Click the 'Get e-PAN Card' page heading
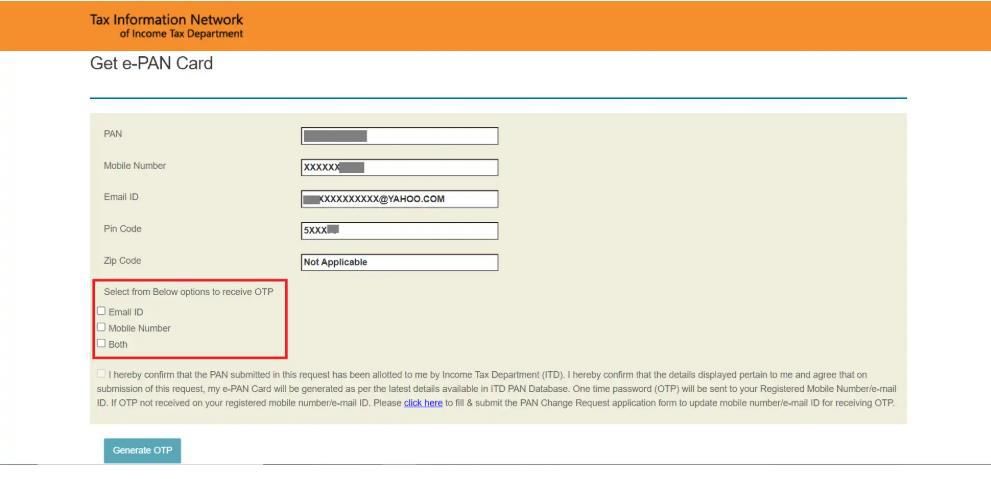 pyautogui.click(x=151, y=64)
